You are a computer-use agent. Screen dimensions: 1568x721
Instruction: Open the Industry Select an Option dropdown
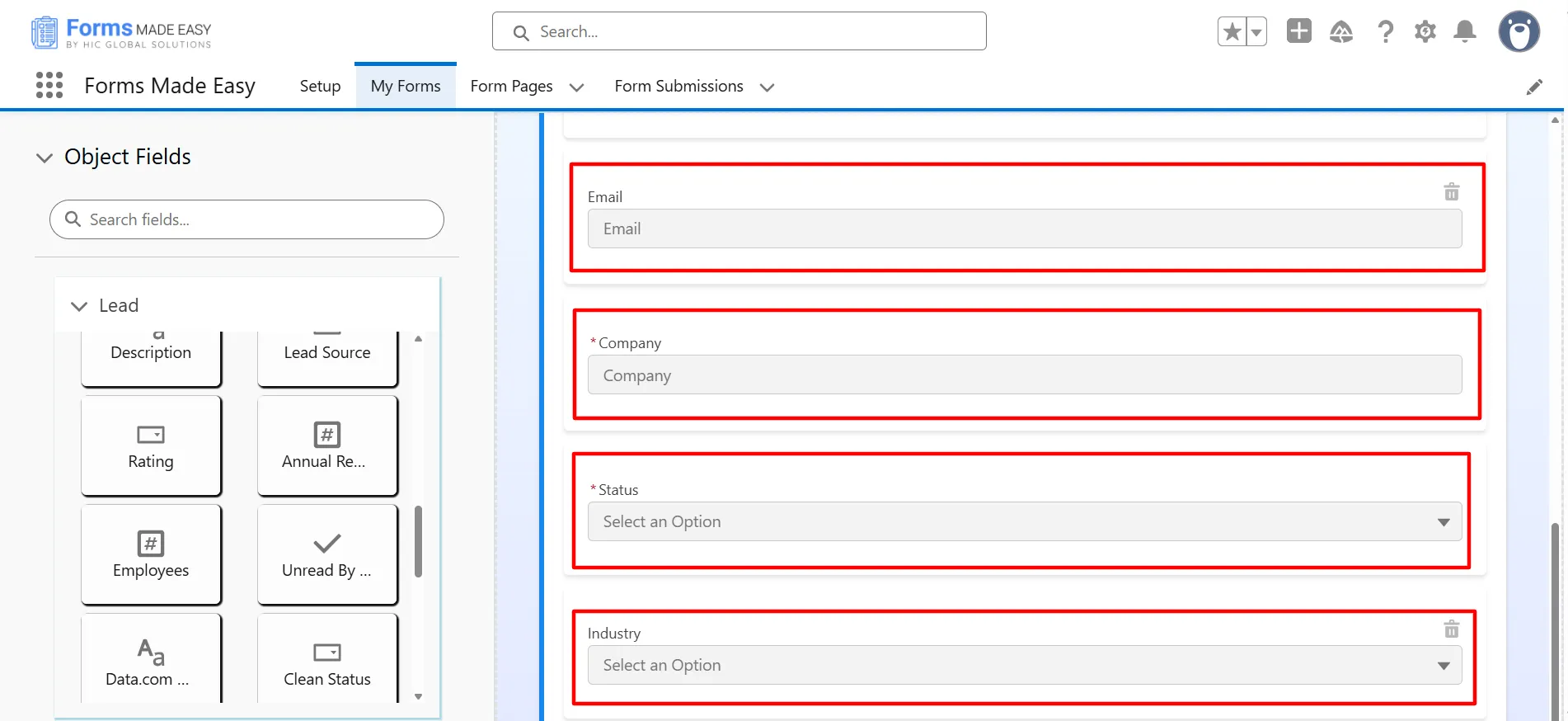point(1024,665)
